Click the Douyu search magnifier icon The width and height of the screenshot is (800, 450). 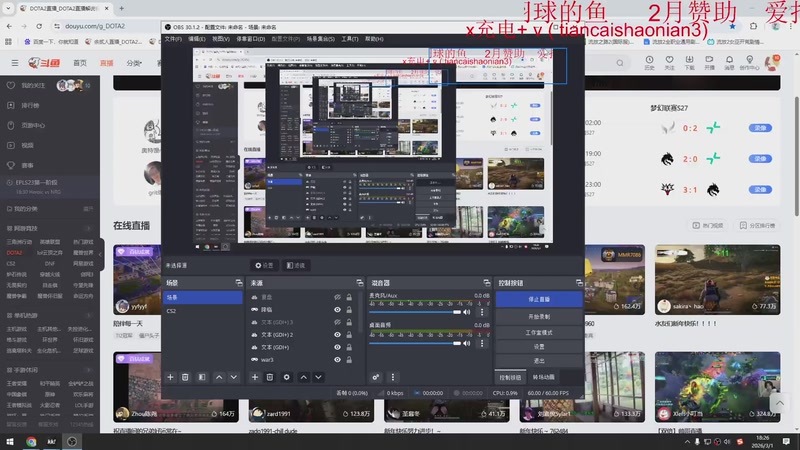click(x=620, y=63)
